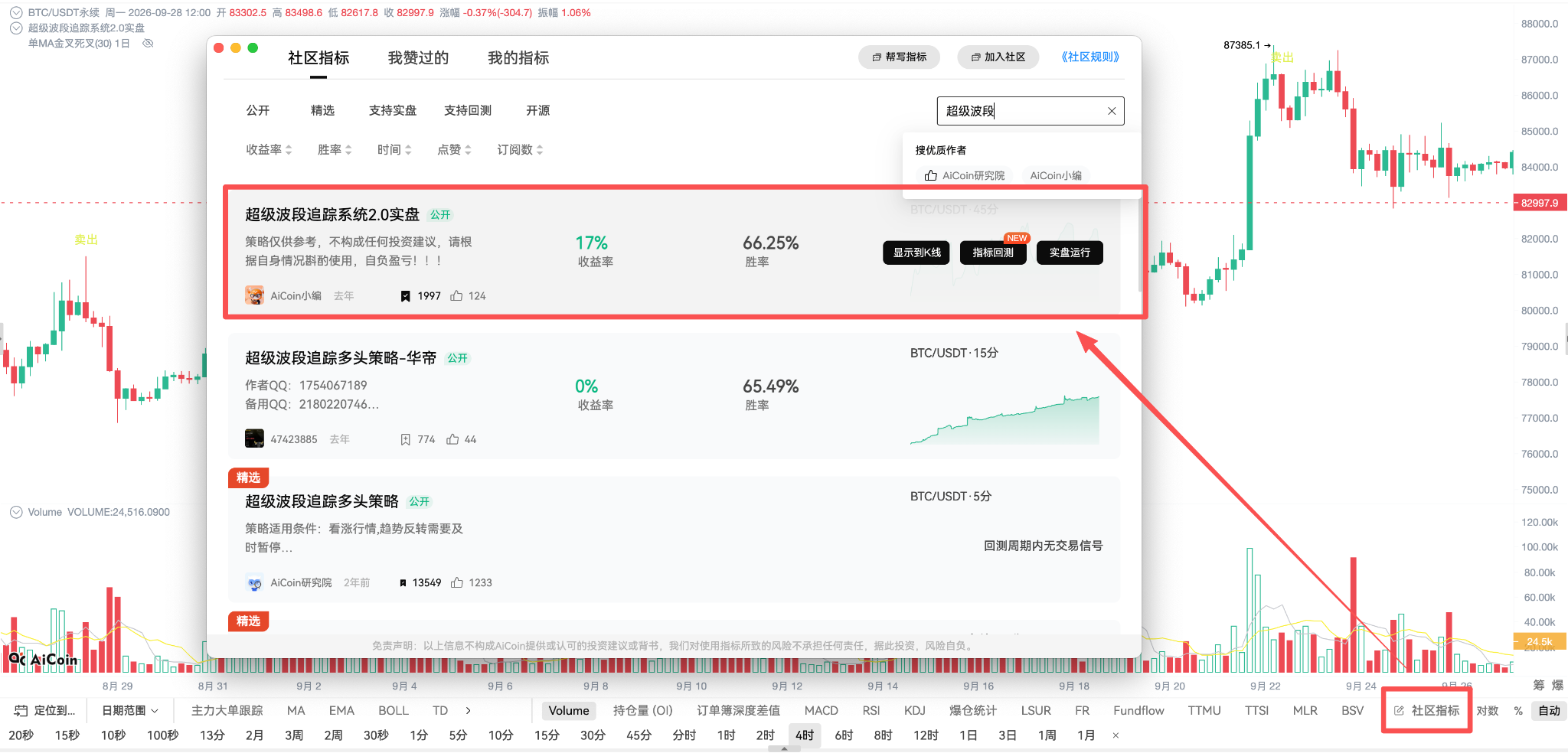Switch to the 我赞过的 tab
Image resolution: width=1568 pixels, height=753 pixels.
pos(418,58)
